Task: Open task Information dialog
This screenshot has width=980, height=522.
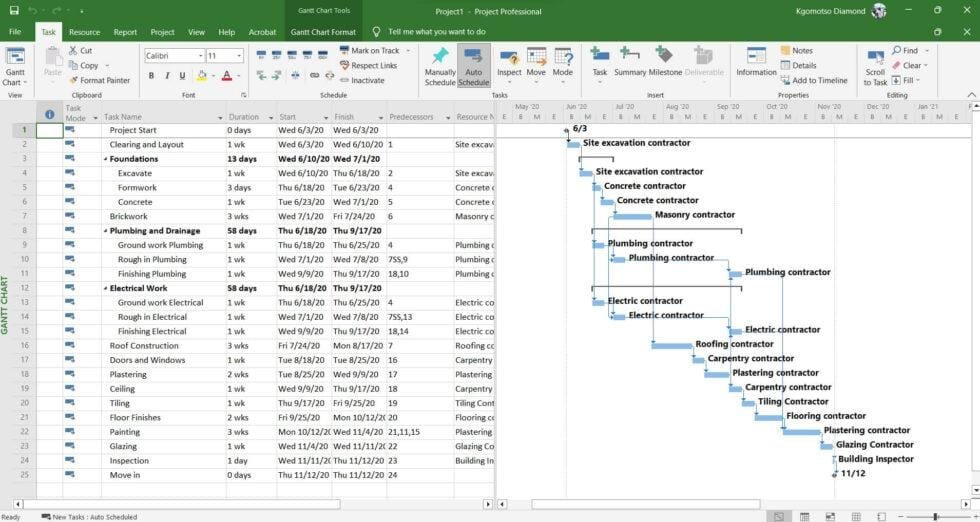Action: [x=756, y=63]
